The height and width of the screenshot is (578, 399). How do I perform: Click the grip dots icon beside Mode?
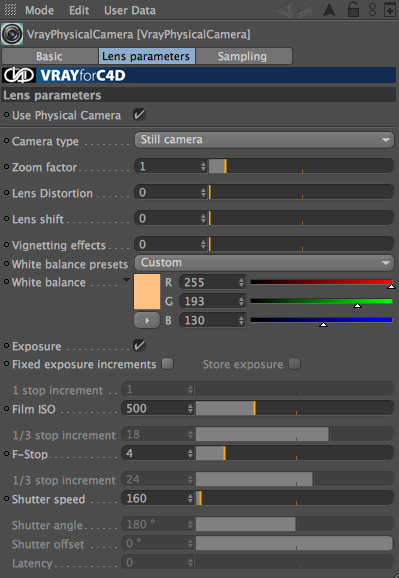point(10,10)
